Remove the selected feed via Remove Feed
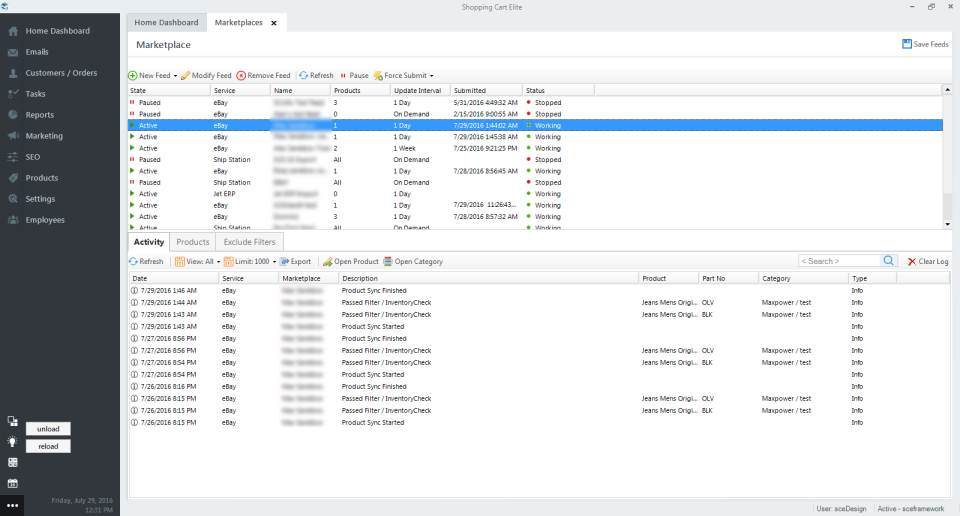The width and height of the screenshot is (960, 516). click(x=264, y=75)
